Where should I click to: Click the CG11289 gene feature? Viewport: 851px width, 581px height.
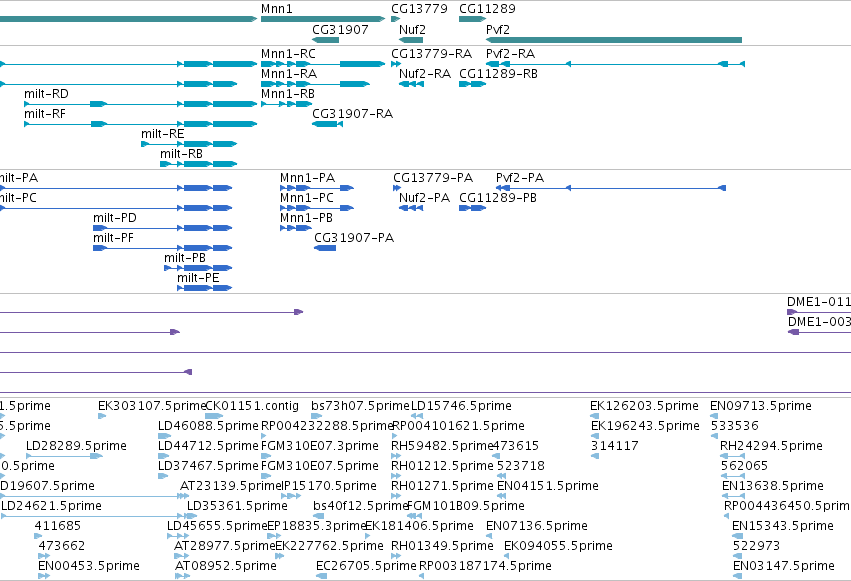coord(472,19)
